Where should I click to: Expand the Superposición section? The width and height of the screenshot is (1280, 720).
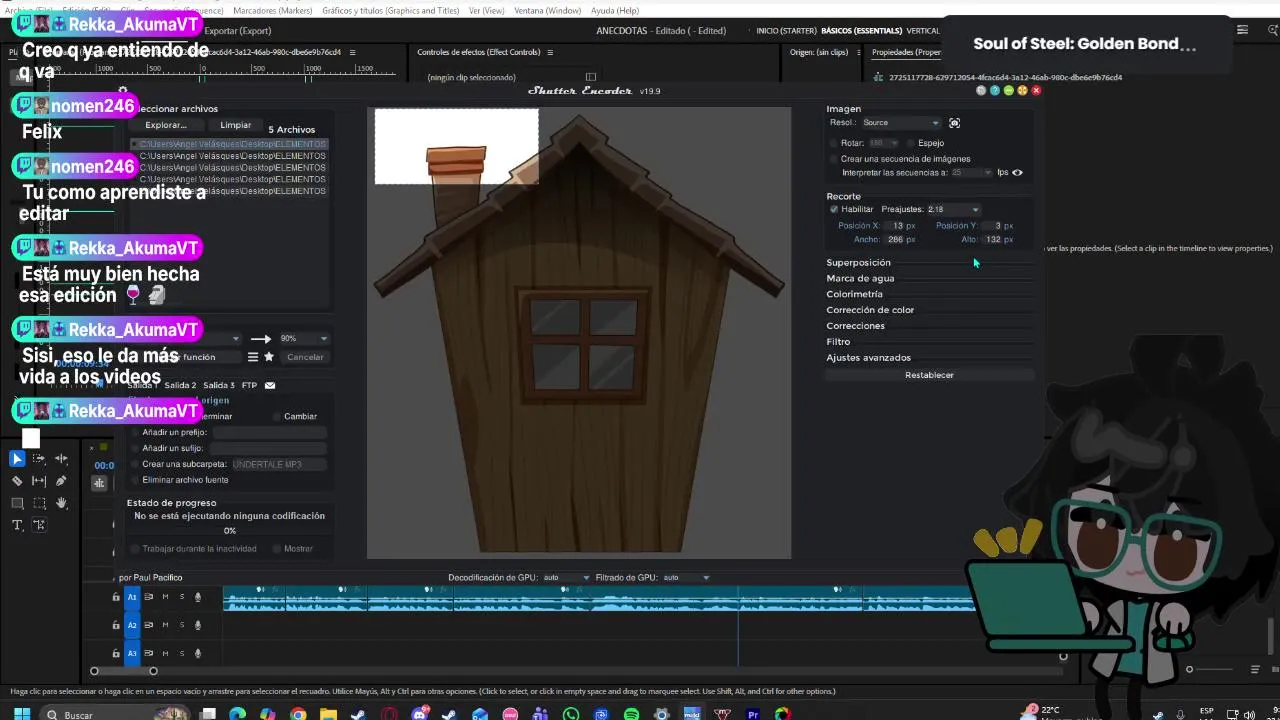coord(858,263)
